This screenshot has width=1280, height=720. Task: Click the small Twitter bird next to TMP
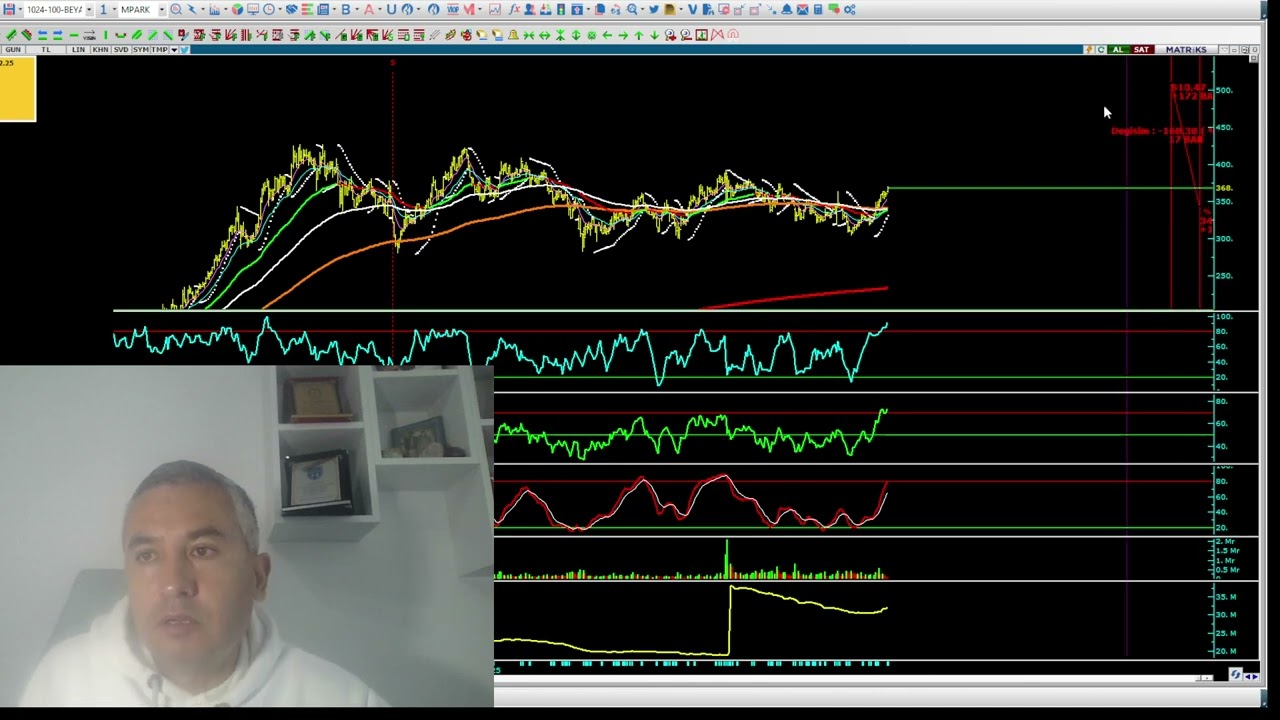[185, 49]
